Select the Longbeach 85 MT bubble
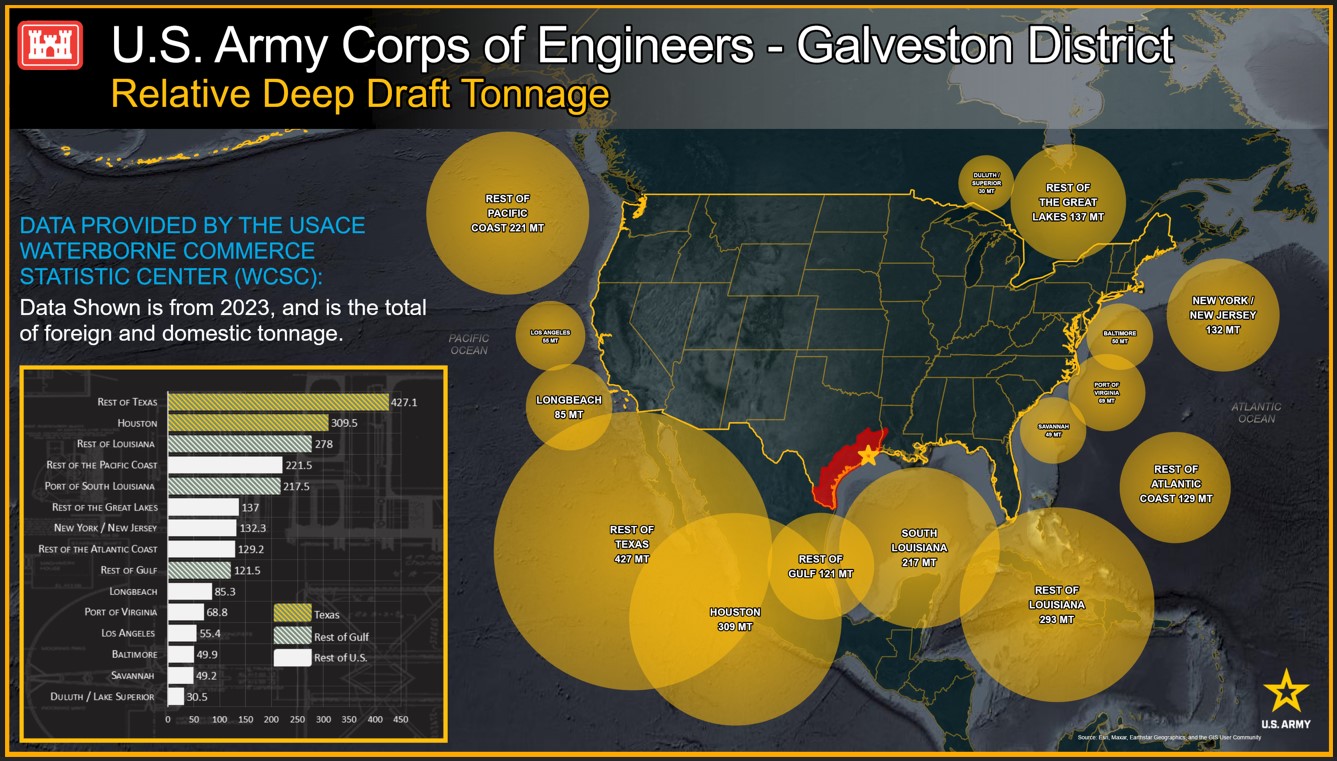The width and height of the screenshot is (1337, 761). click(568, 406)
